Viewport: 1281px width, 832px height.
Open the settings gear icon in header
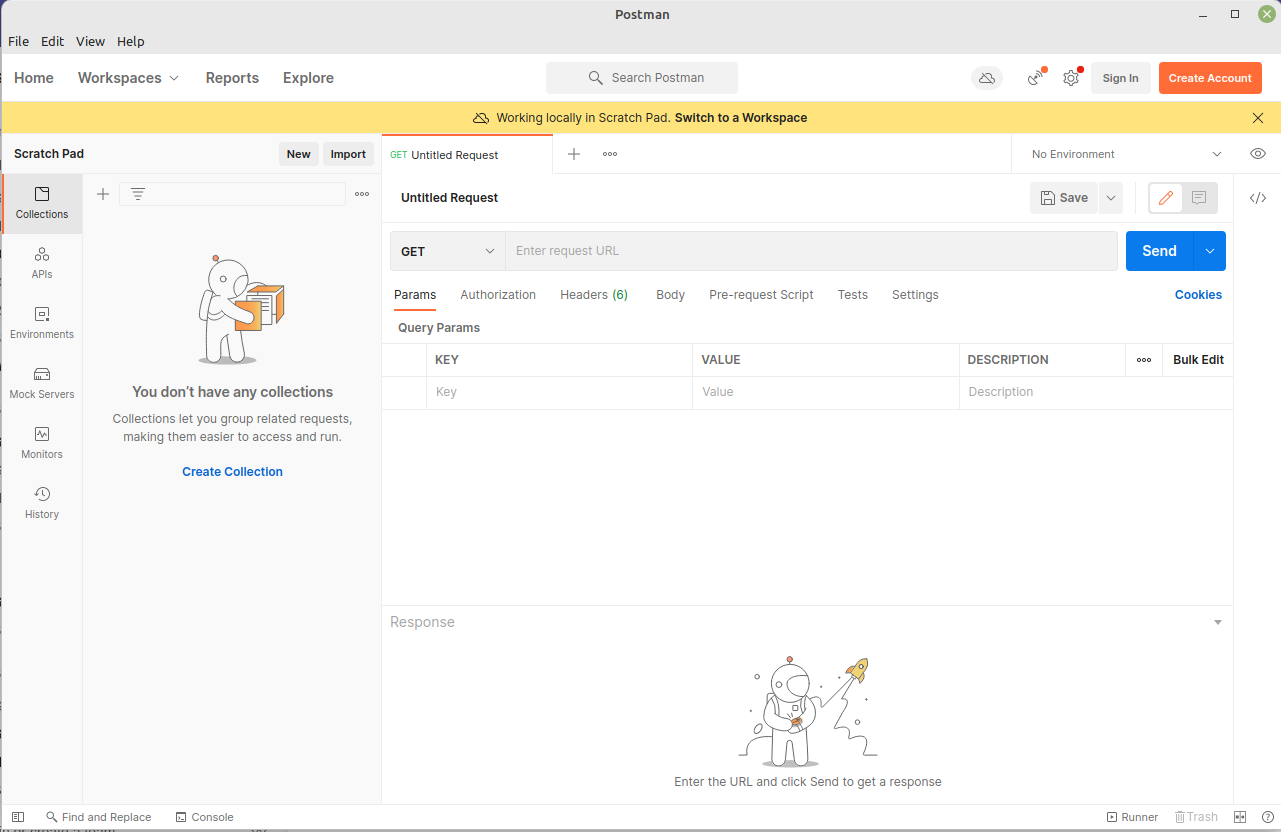click(1071, 78)
